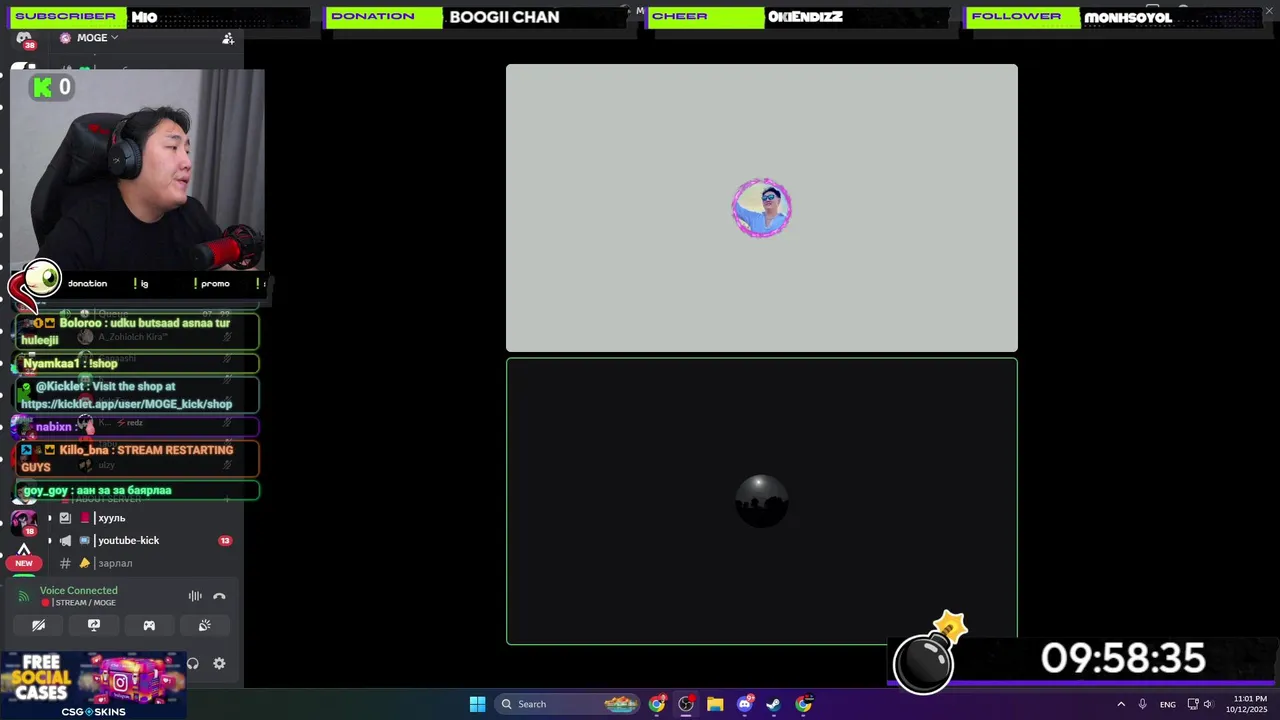Open first Chrome icon in the taskbar
This screenshot has width=1280, height=720.
coord(657,704)
